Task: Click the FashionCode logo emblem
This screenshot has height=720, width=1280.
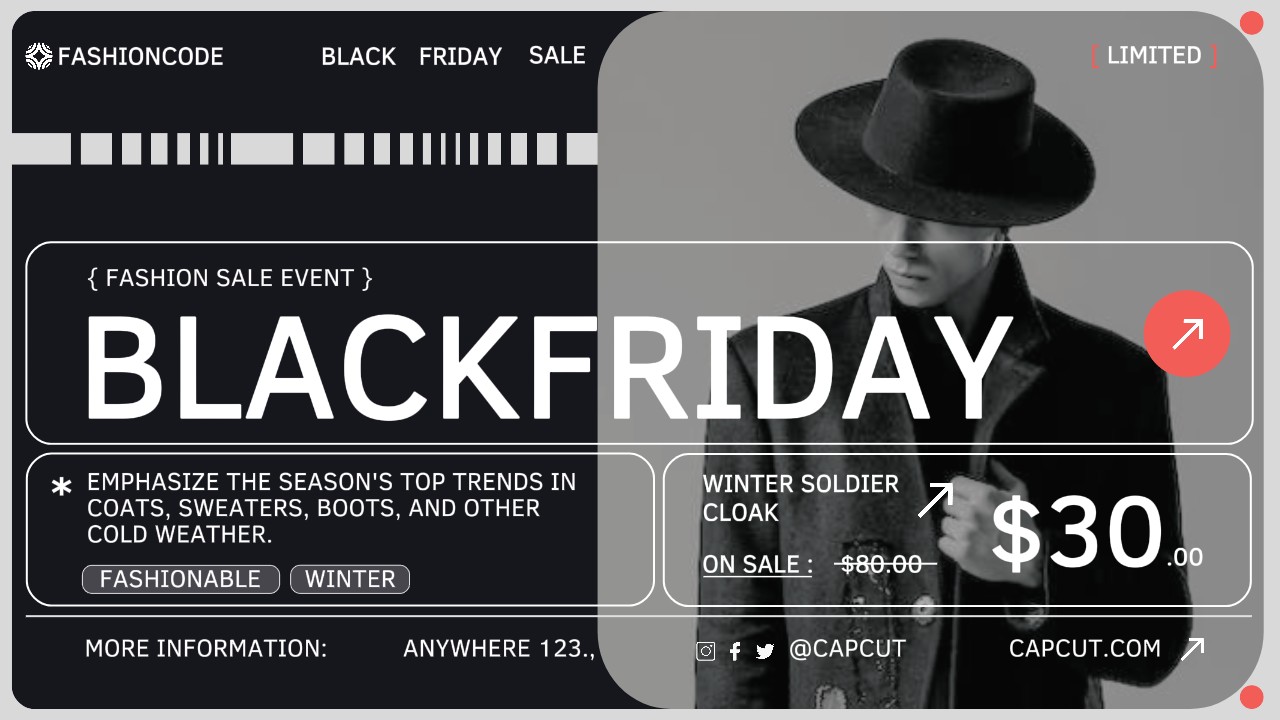Action: (39, 56)
